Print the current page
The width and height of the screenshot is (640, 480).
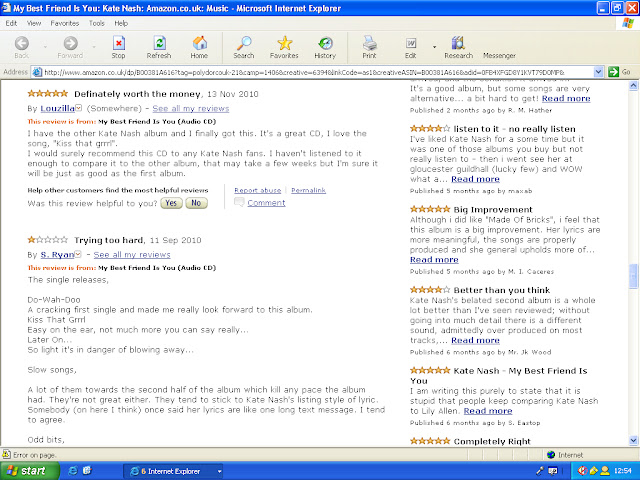click(369, 43)
